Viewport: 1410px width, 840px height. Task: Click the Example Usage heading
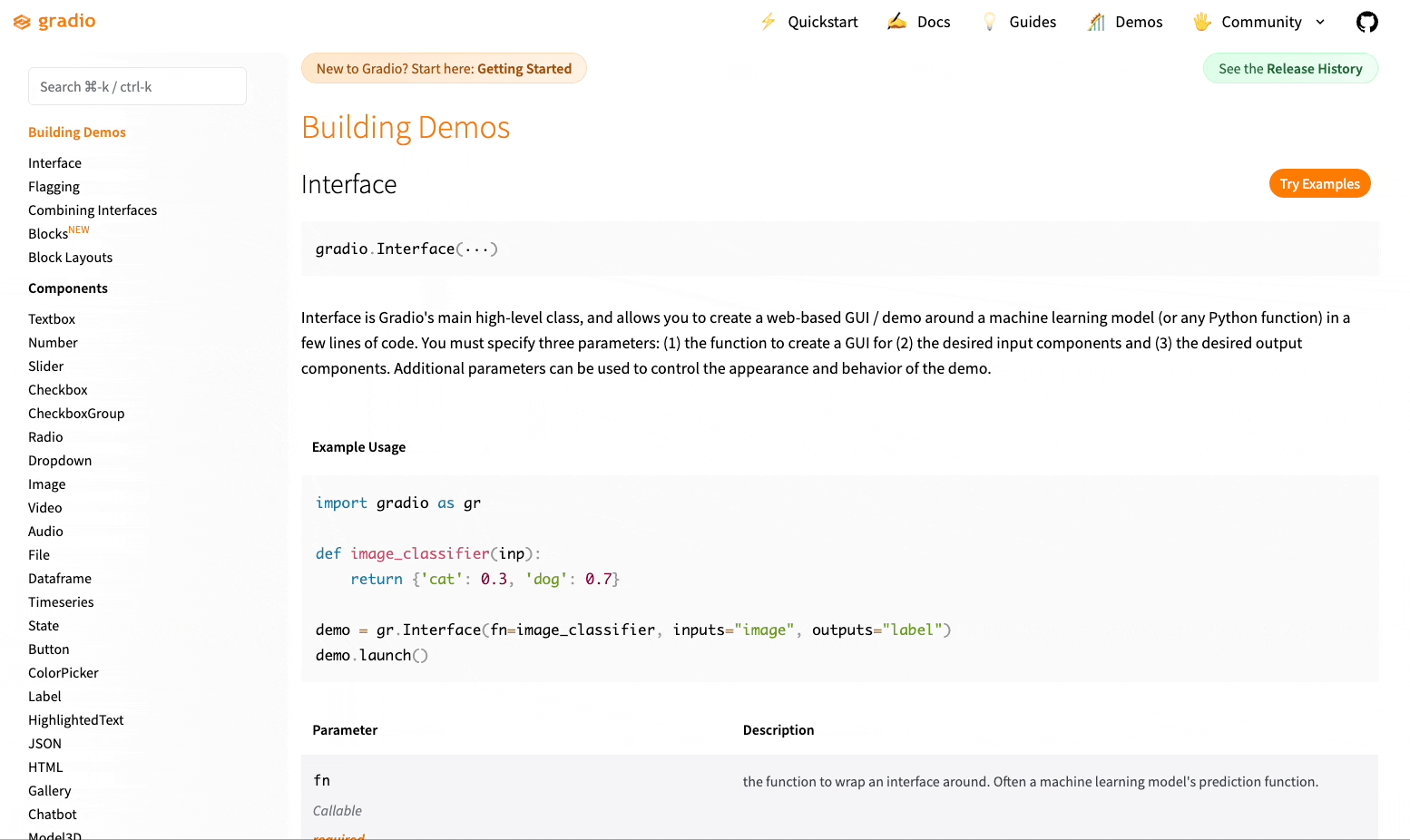pyautogui.click(x=358, y=447)
